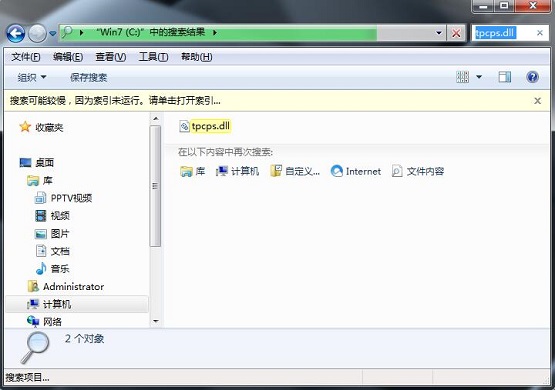Open the 文档 library

pyautogui.click(x=60, y=251)
